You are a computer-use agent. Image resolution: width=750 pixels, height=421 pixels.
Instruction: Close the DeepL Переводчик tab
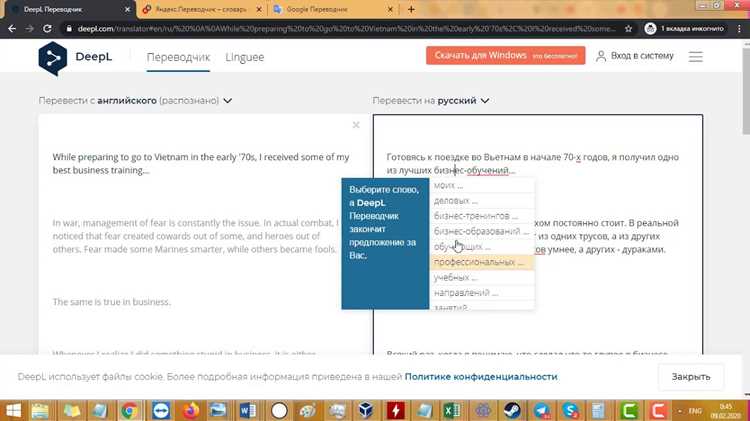(x=127, y=9)
